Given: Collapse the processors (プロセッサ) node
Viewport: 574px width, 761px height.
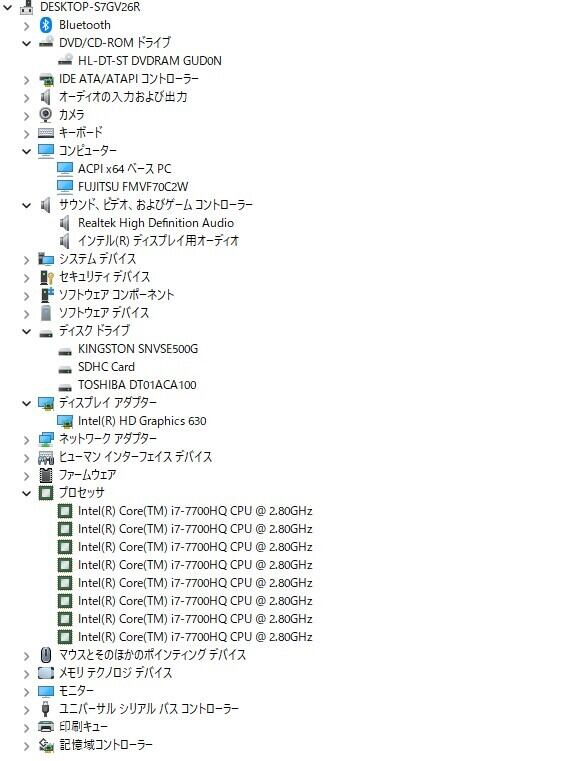Looking at the screenshot, I should (x=26, y=493).
